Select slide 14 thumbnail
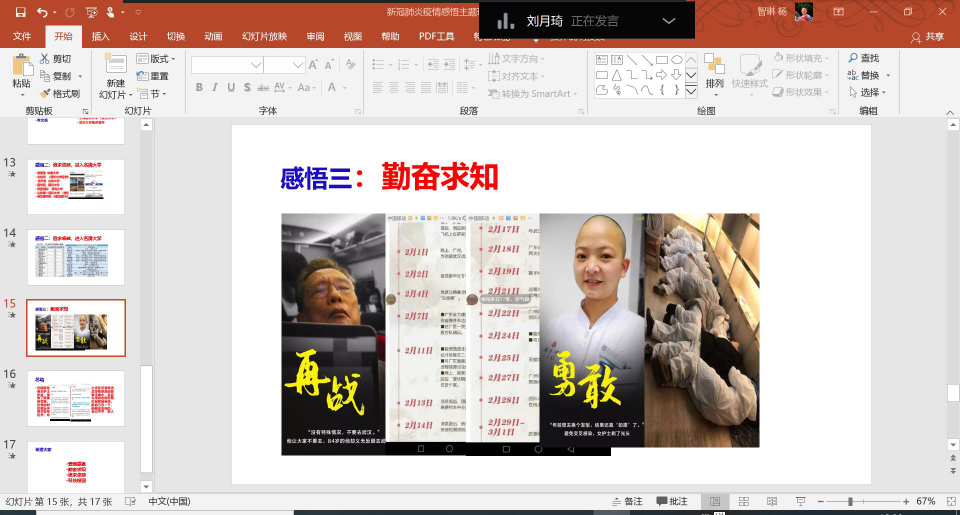 [x=76, y=257]
